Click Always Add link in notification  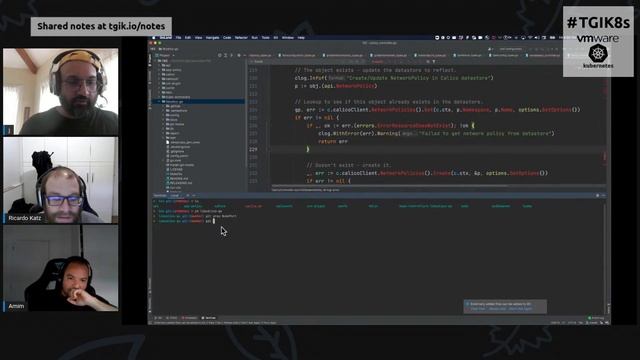click(497, 309)
